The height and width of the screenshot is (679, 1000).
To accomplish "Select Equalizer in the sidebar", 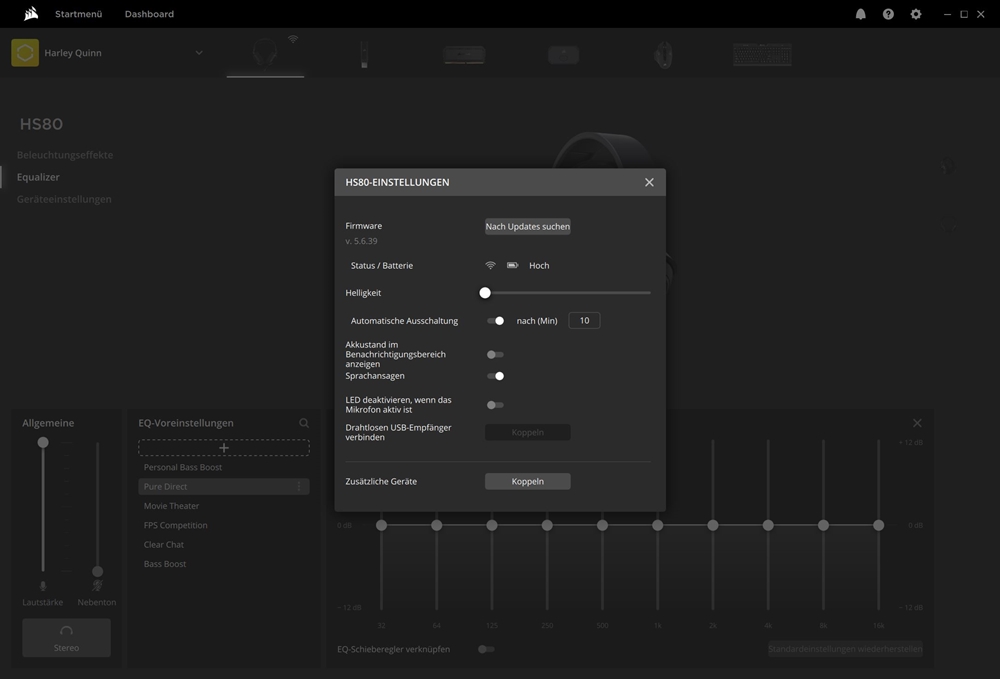I will (38, 177).
